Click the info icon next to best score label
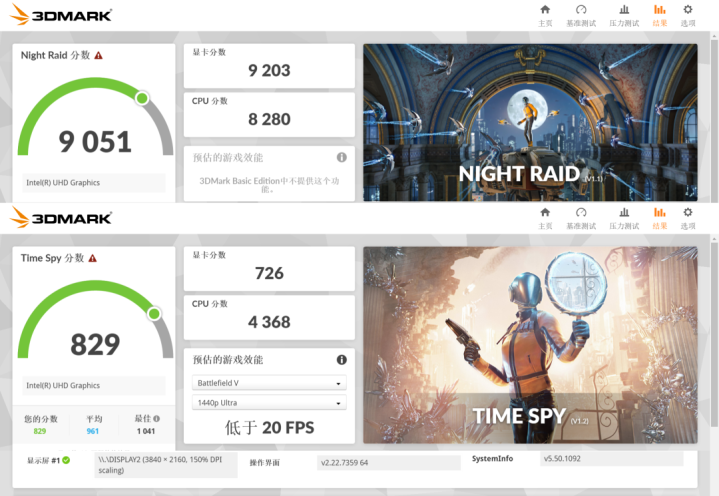The width and height of the screenshot is (719, 496). pos(157,419)
